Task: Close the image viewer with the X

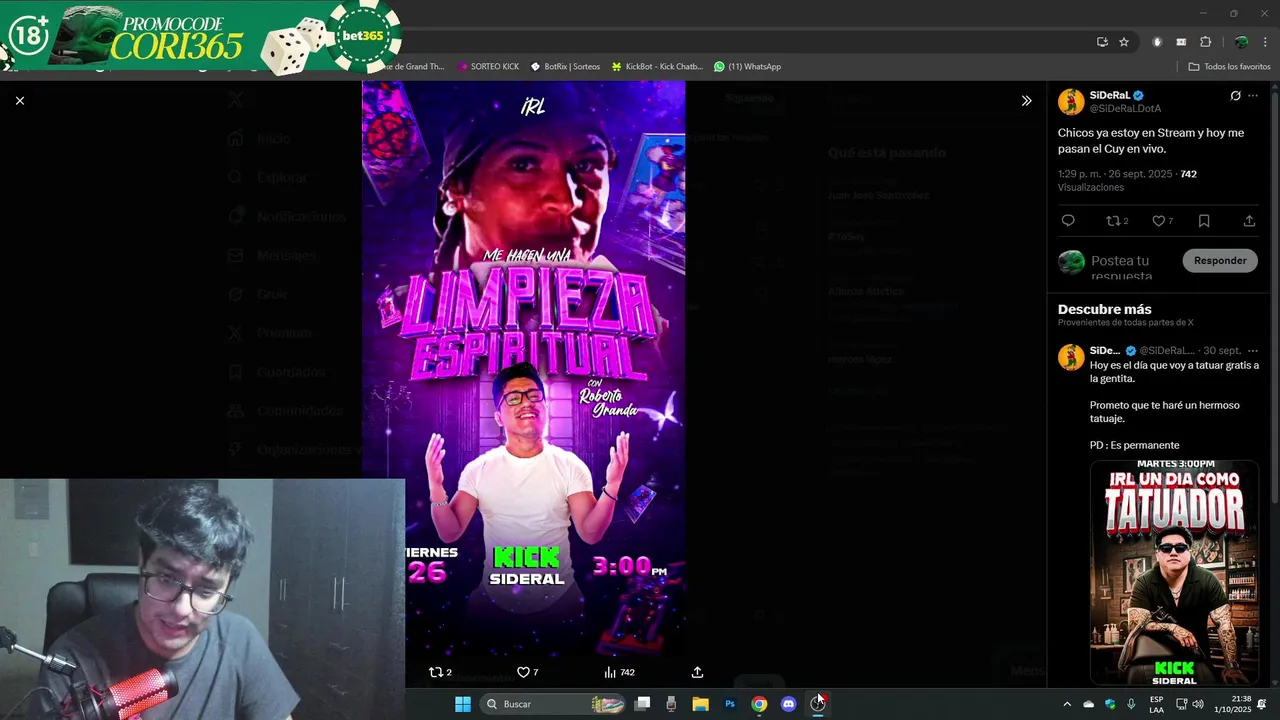Action: tap(19, 100)
